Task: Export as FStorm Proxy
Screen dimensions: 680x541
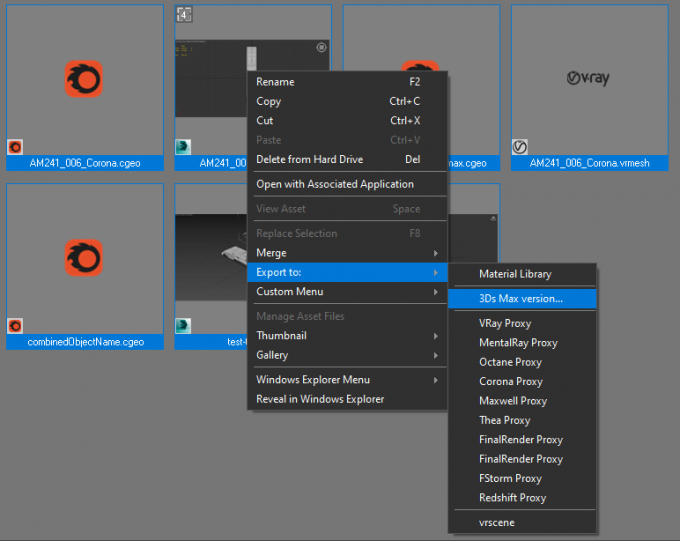Action: tap(522, 479)
